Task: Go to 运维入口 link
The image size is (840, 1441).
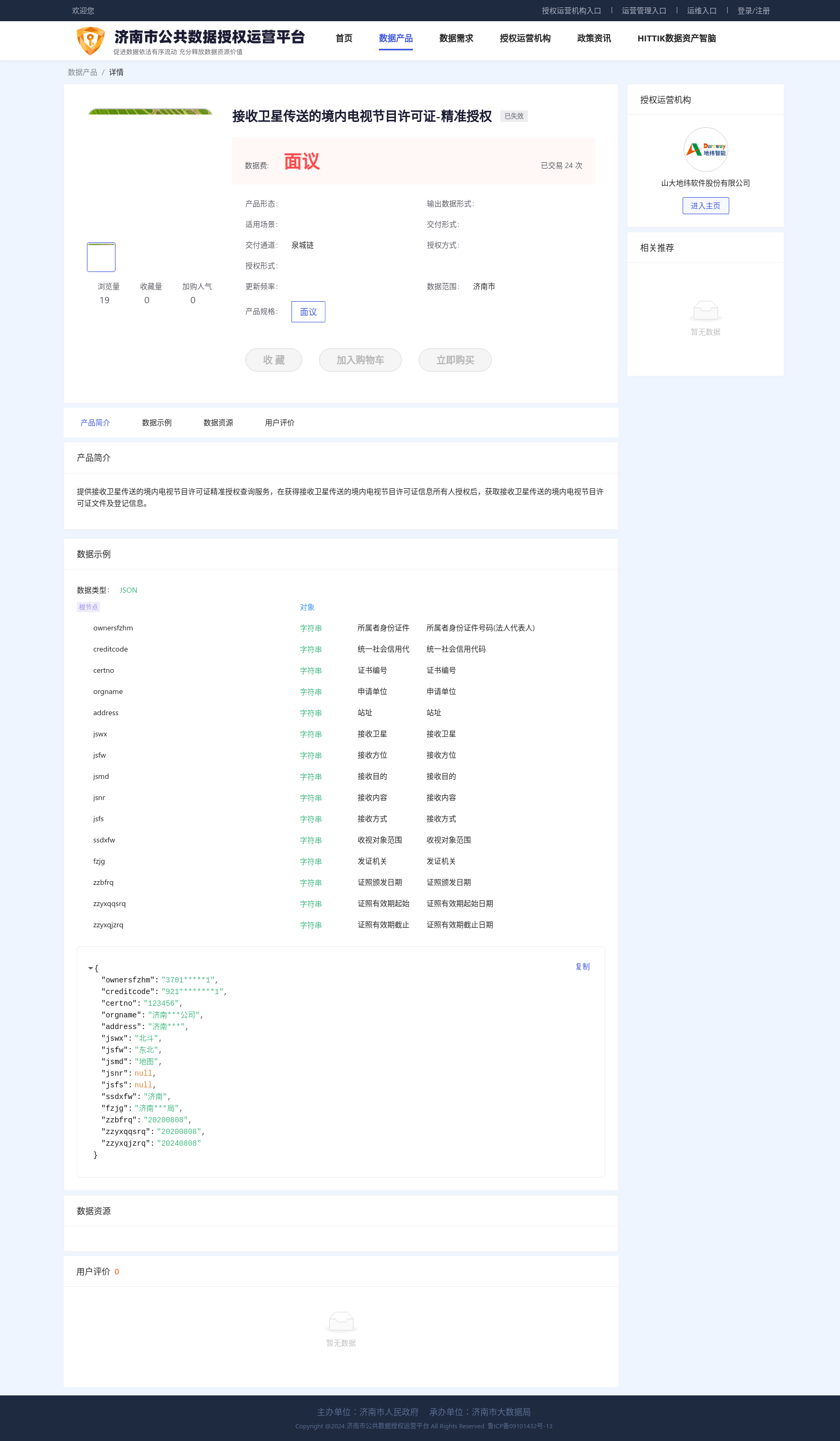Action: click(x=702, y=11)
